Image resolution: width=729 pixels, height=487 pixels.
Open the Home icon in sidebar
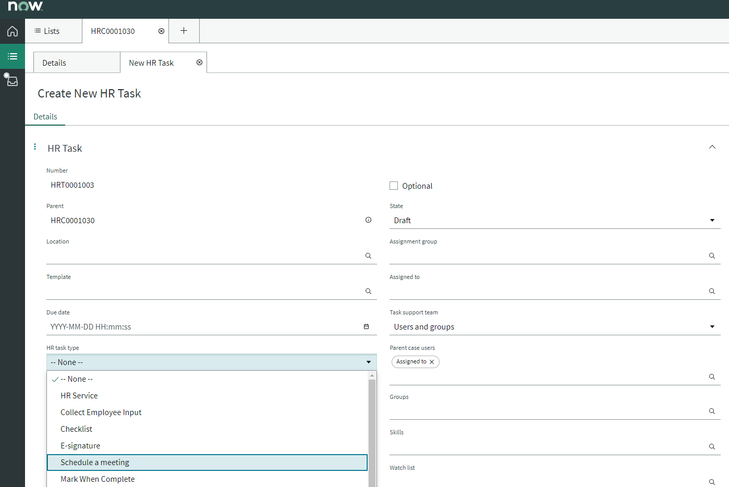(x=12, y=31)
